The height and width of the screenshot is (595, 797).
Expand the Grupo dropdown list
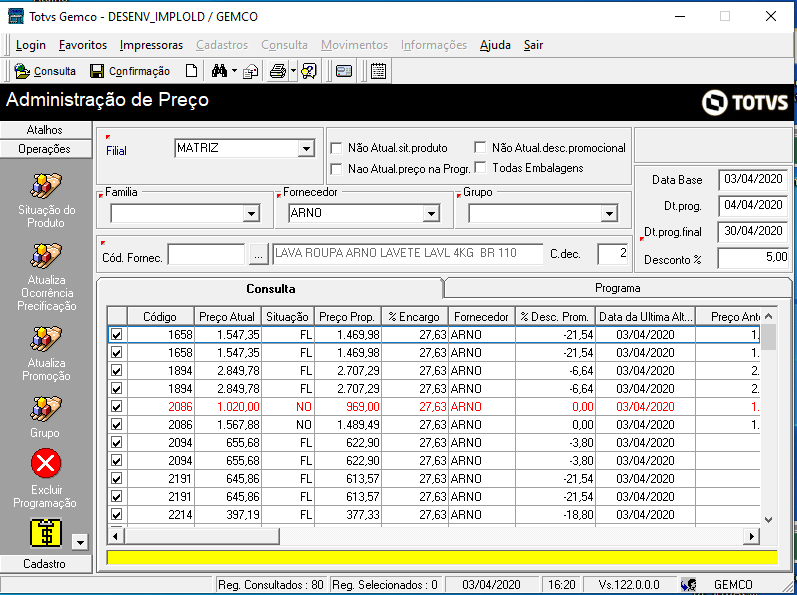[x=609, y=213]
